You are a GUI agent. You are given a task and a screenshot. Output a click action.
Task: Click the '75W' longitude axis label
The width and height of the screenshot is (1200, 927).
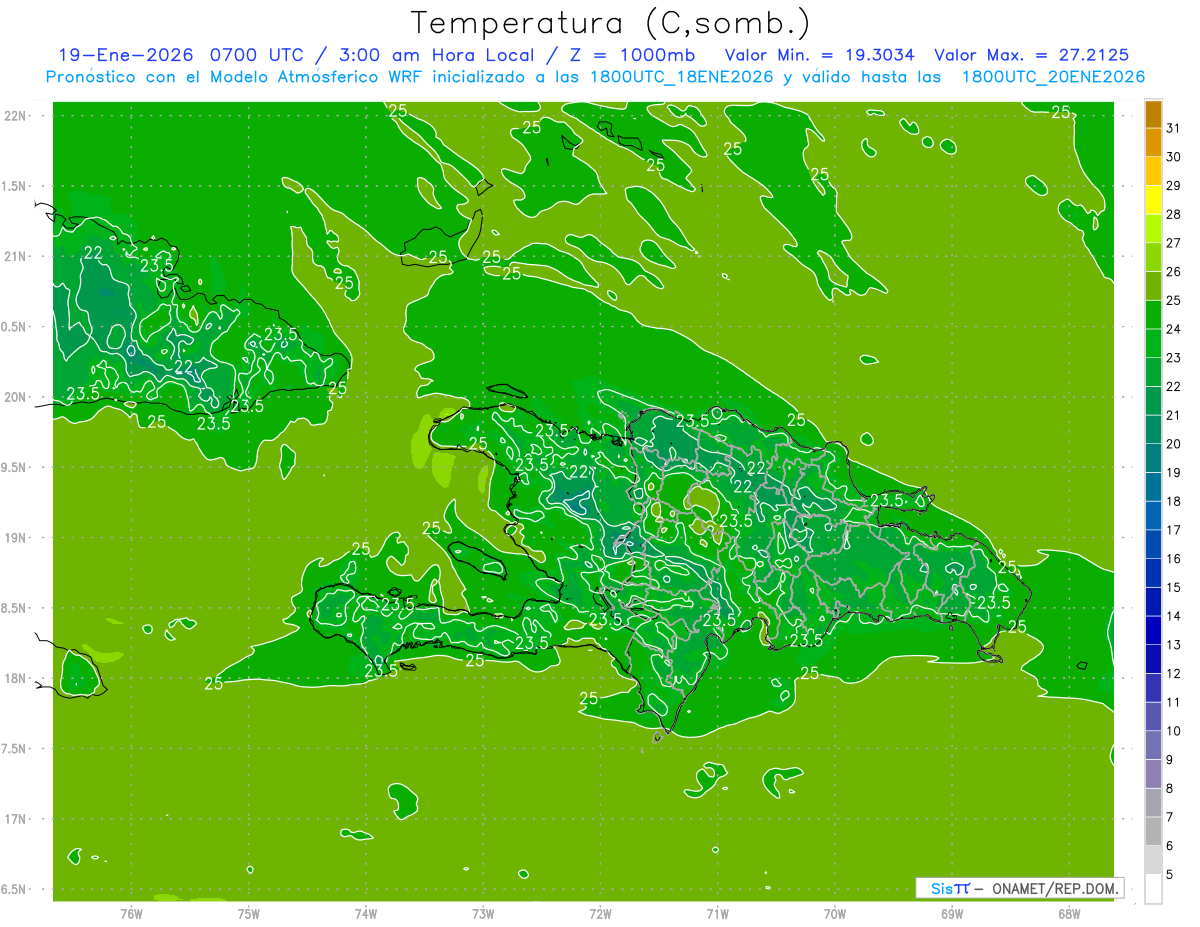(x=249, y=913)
